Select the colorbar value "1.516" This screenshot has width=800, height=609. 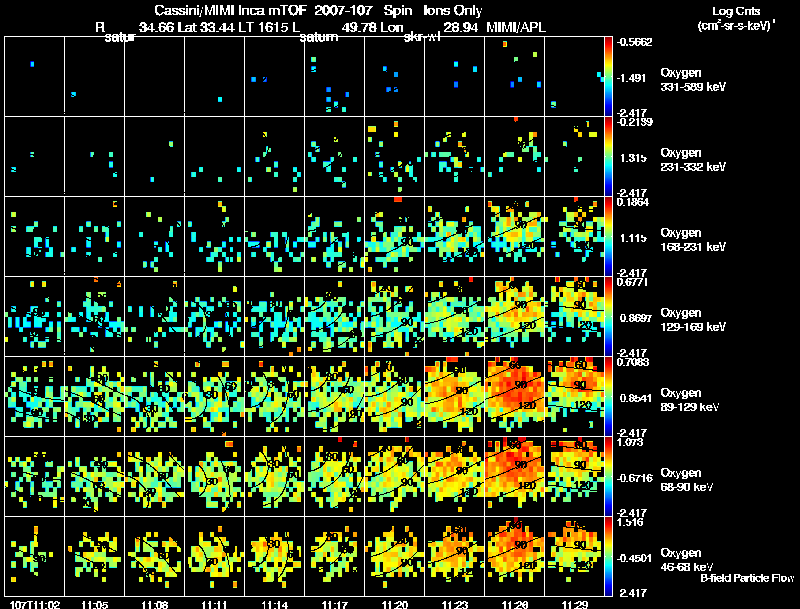point(630,522)
